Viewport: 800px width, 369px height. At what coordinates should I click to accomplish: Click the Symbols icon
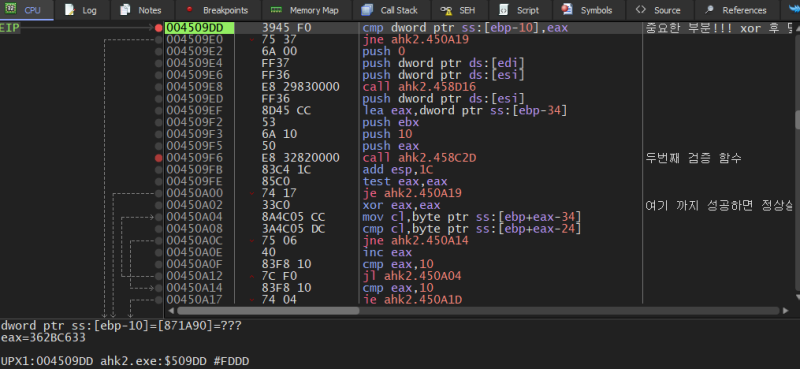(x=566, y=9)
